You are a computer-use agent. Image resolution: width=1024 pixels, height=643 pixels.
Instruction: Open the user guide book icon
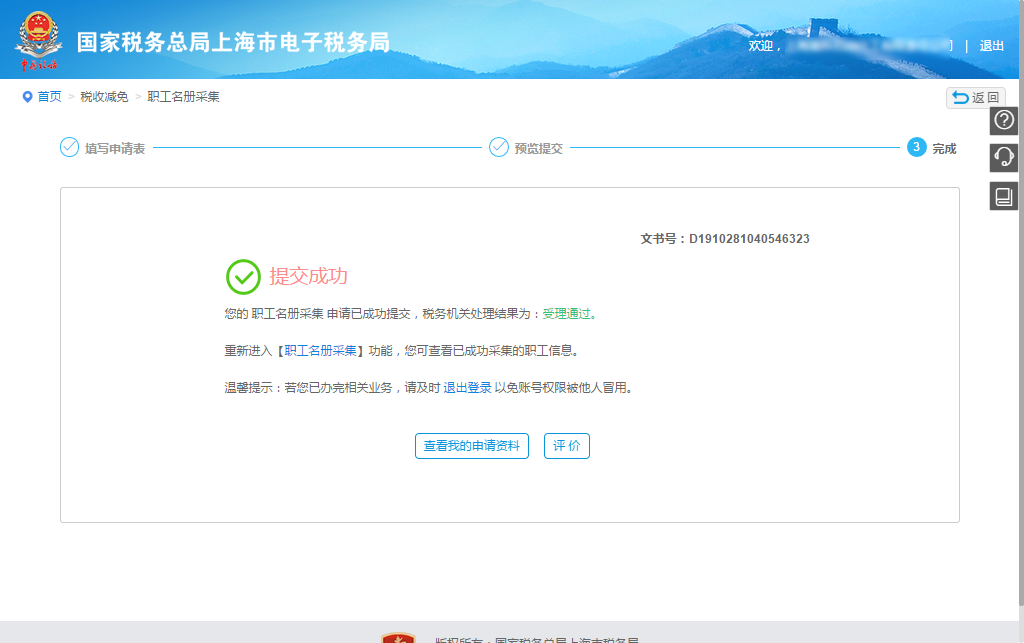pos(1003,195)
